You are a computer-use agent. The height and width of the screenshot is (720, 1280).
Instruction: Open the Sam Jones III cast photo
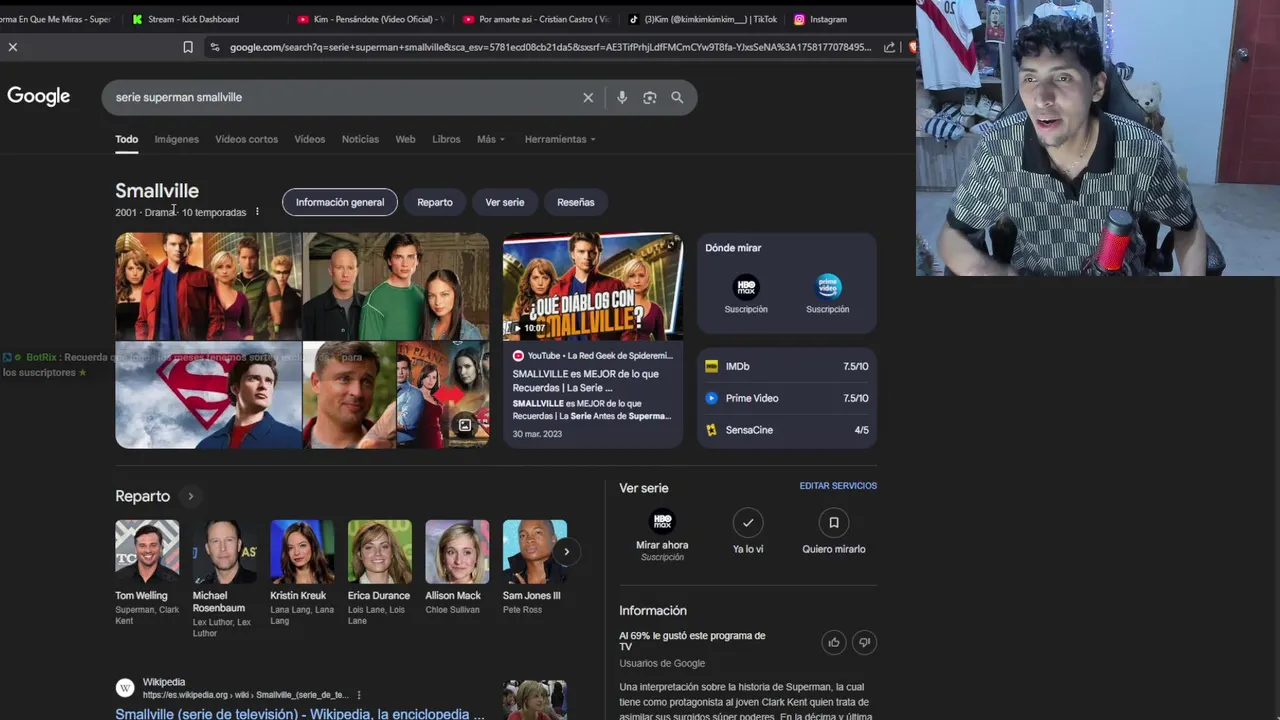click(535, 552)
